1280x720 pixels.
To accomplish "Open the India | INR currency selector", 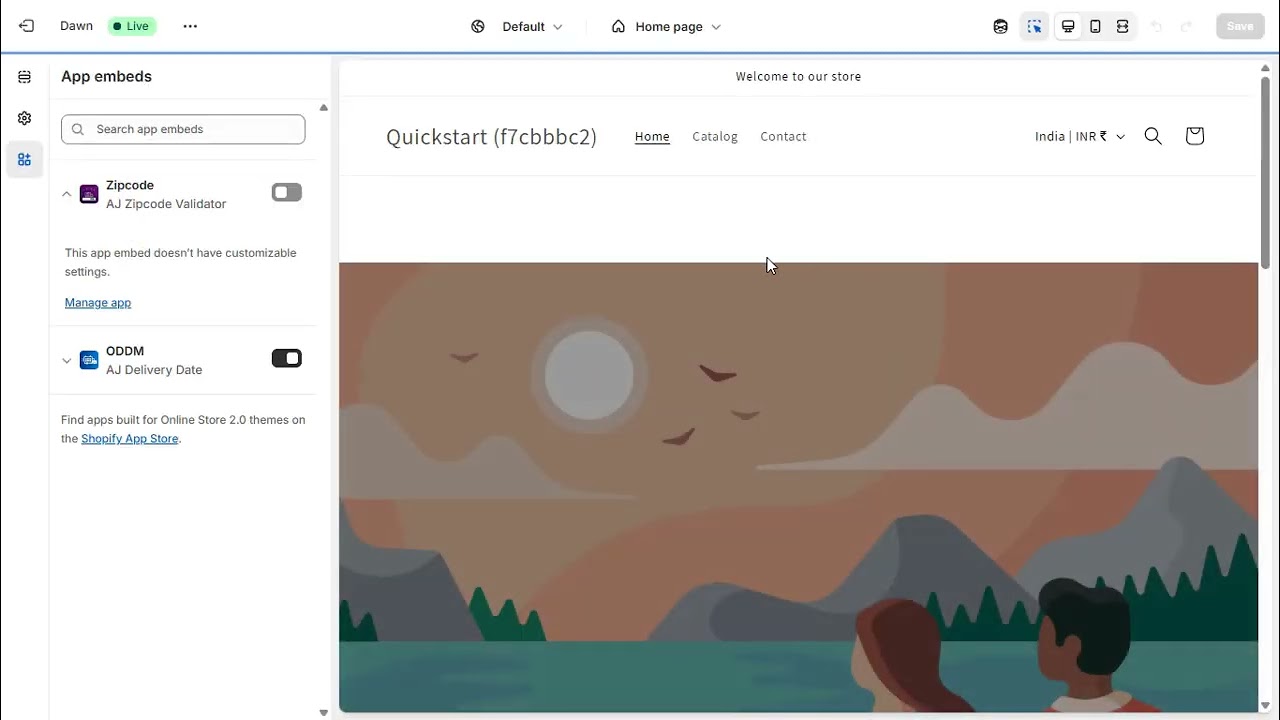I will [1080, 136].
